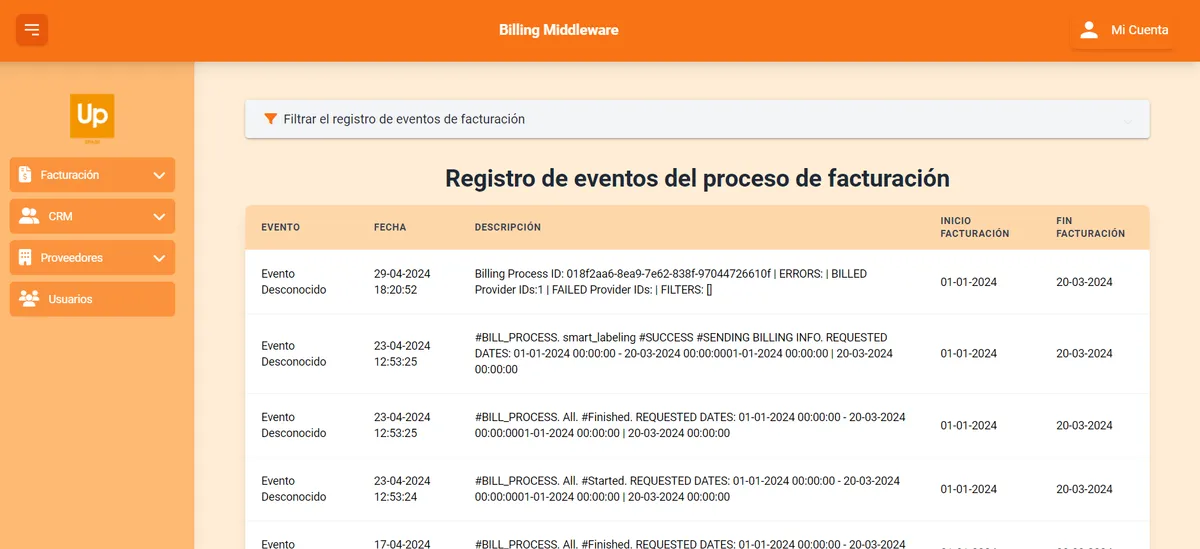
Task: Click the DESCRIPCIÓN column header
Action: coord(508,227)
